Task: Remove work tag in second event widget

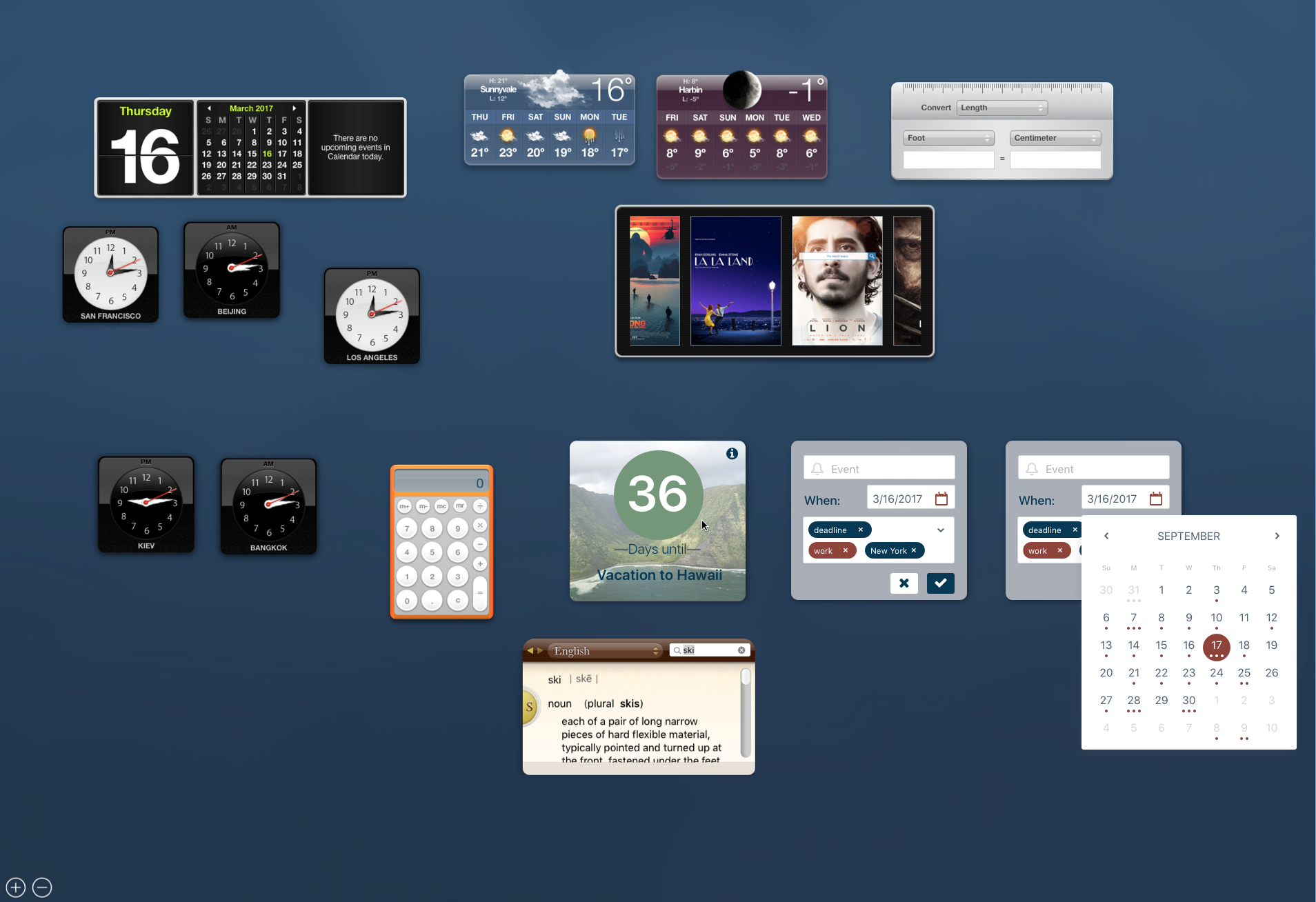Action: (1059, 550)
